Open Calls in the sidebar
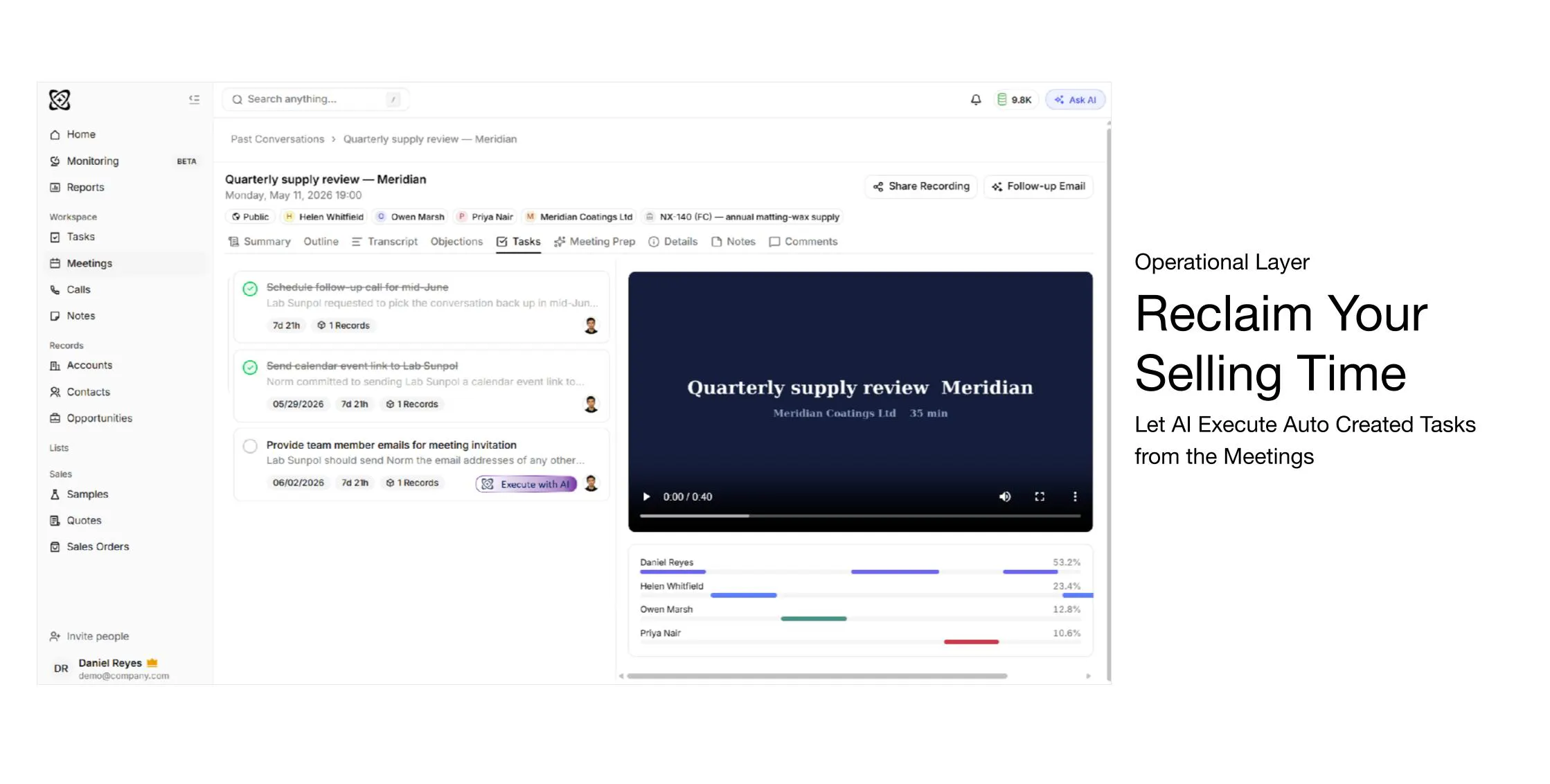The width and height of the screenshot is (1550, 784). pos(78,289)
